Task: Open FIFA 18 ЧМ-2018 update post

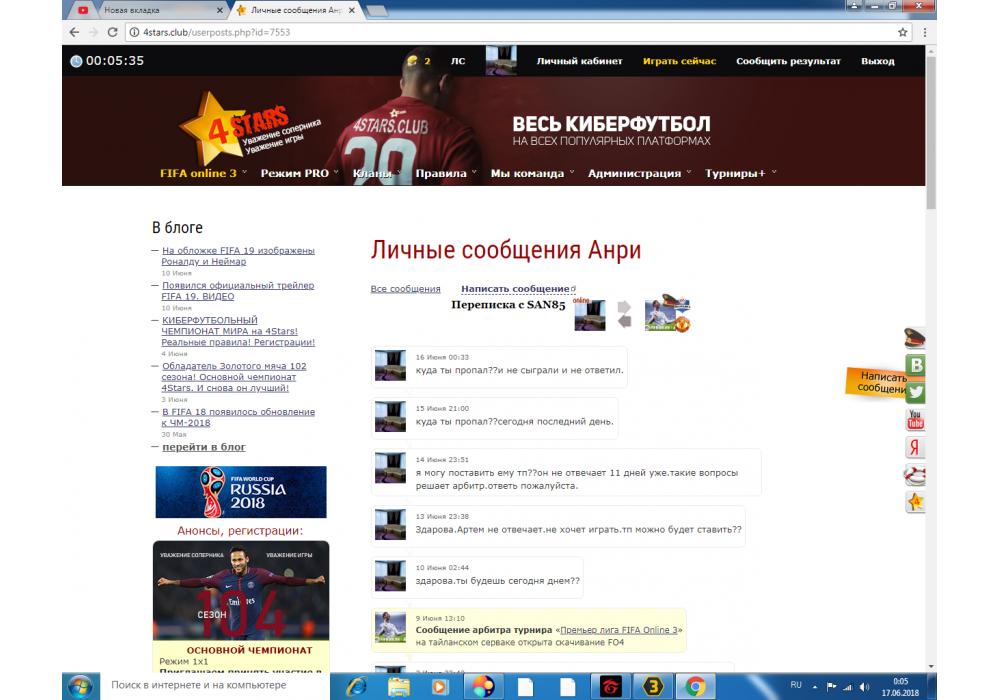Action: (238, 417)
